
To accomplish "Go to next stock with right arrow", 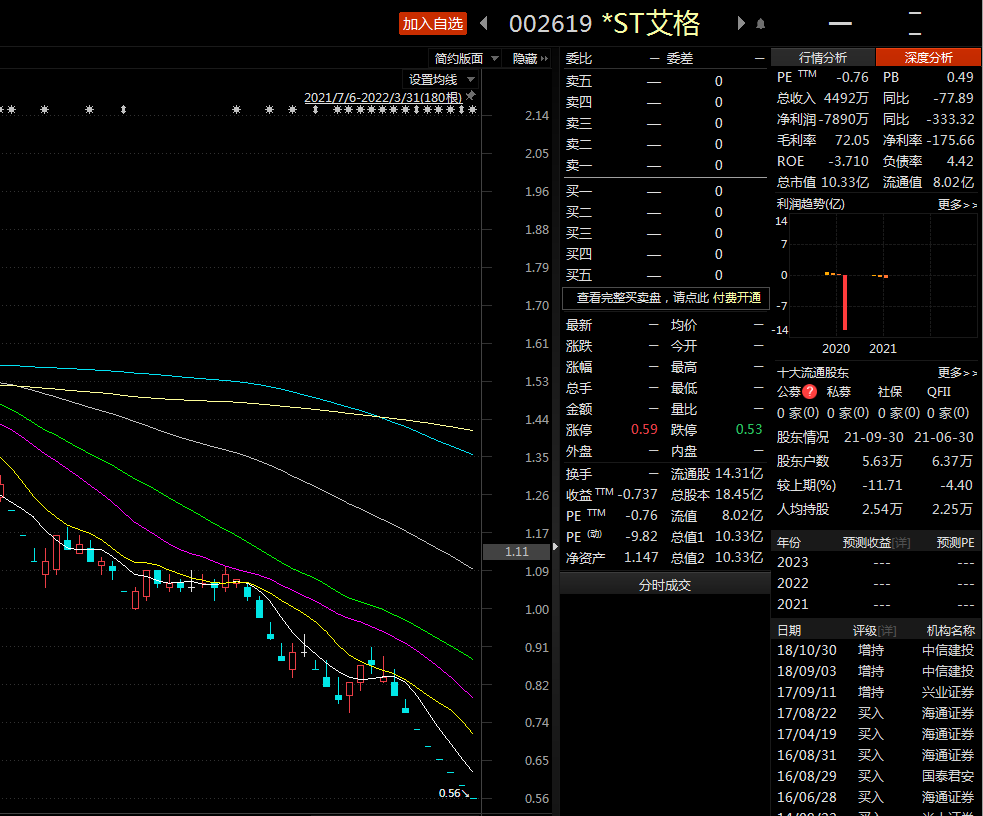I will click(x=741, y=24).
